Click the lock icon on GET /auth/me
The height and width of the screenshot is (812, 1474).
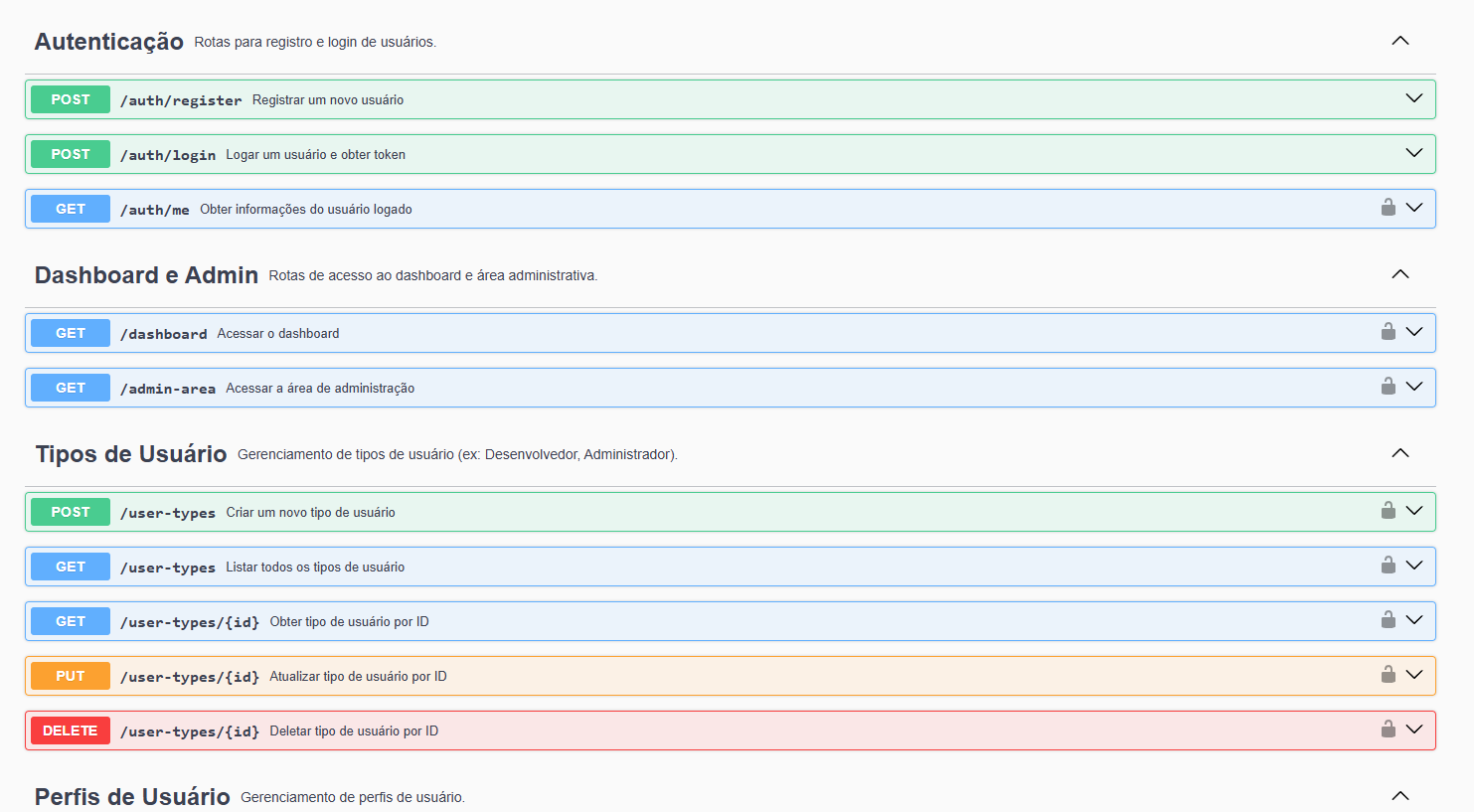(x=1388, y=208)
